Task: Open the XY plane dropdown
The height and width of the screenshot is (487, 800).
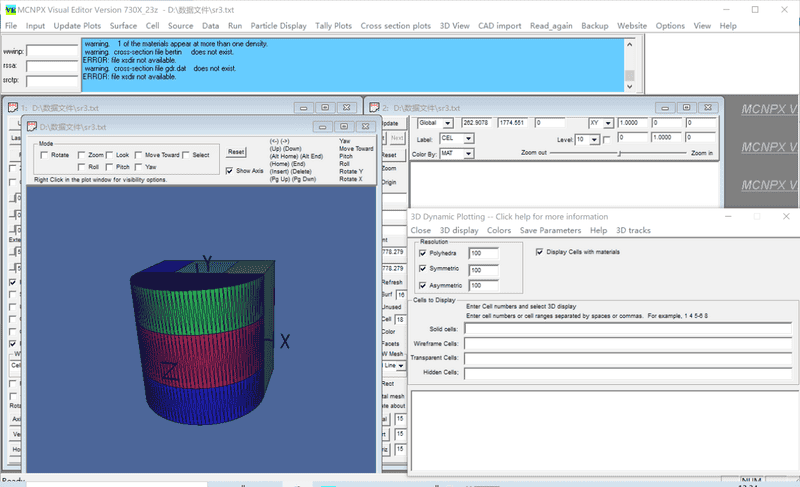Action: tap(607, 123)
